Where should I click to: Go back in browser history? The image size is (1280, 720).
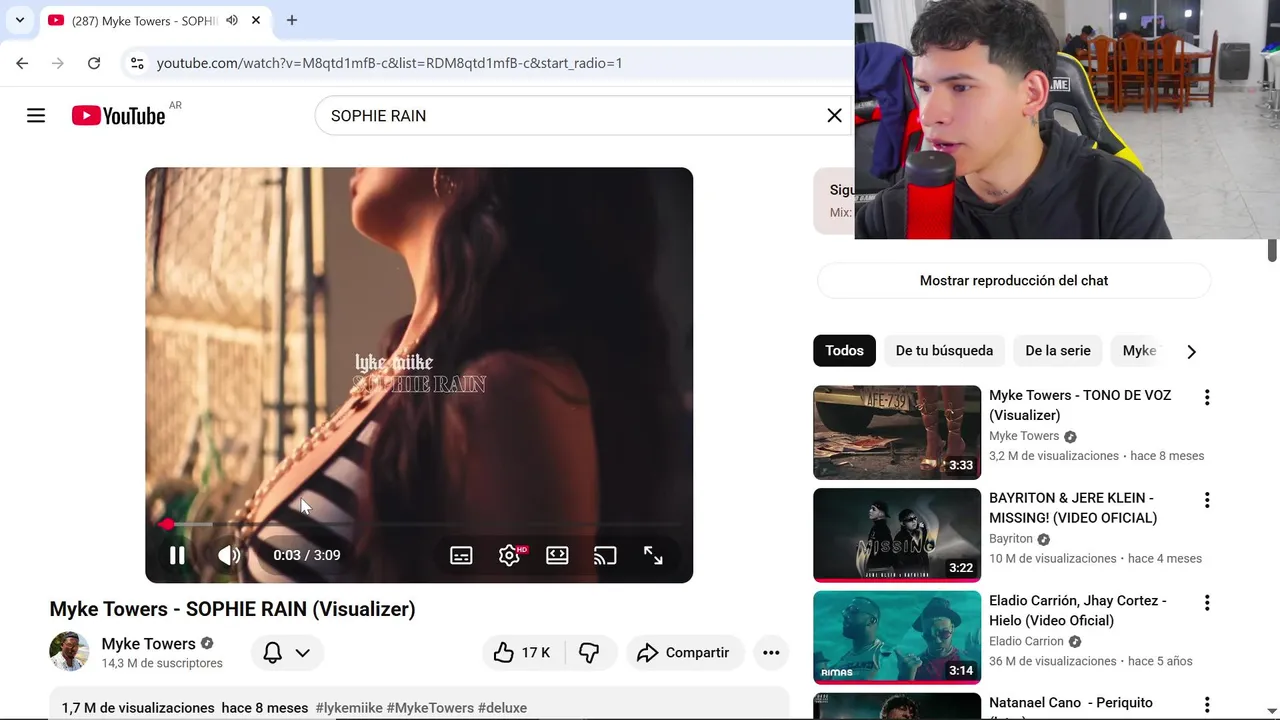coord(22,63)
